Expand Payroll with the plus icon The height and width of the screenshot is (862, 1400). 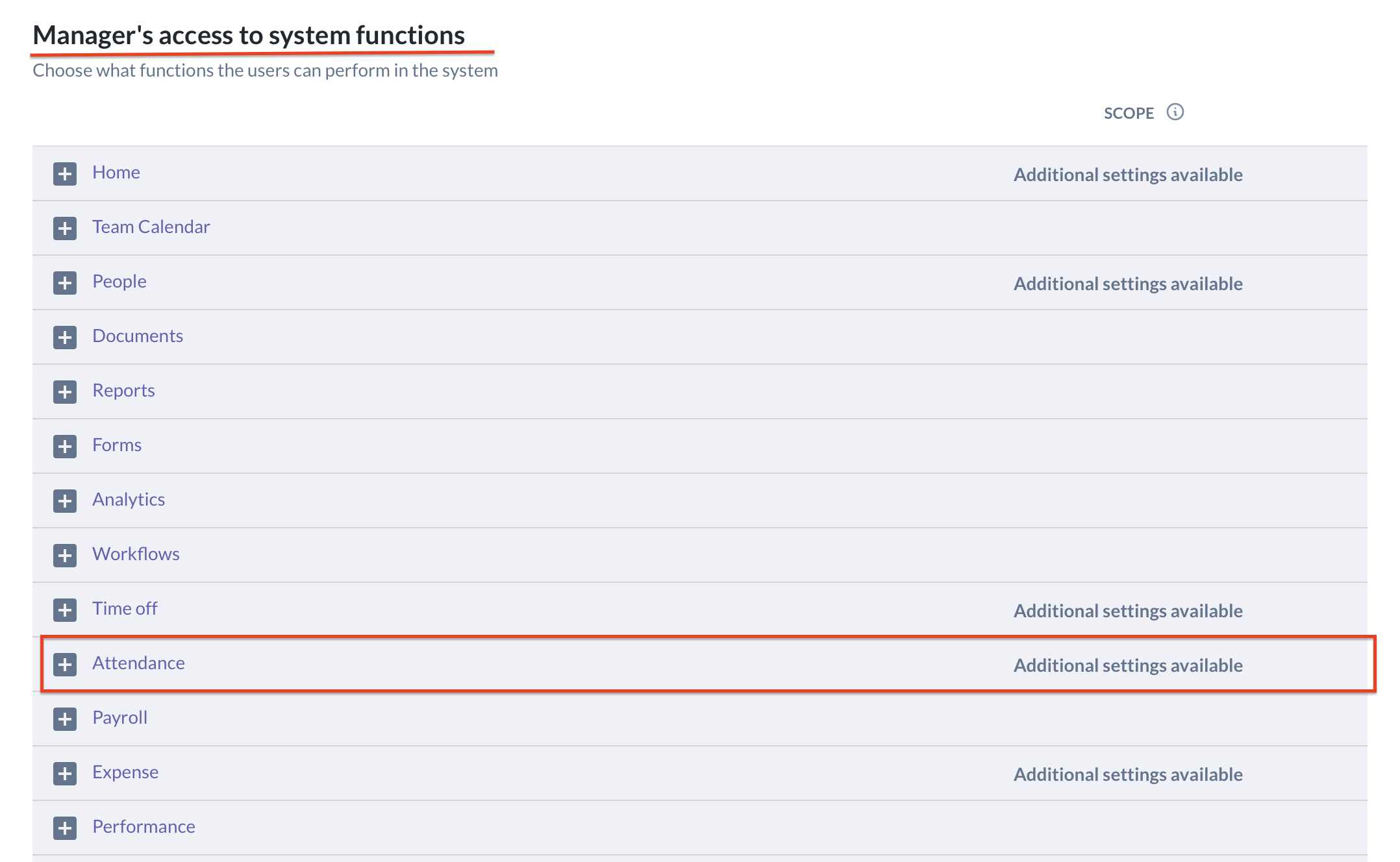[x=65, y=719]
